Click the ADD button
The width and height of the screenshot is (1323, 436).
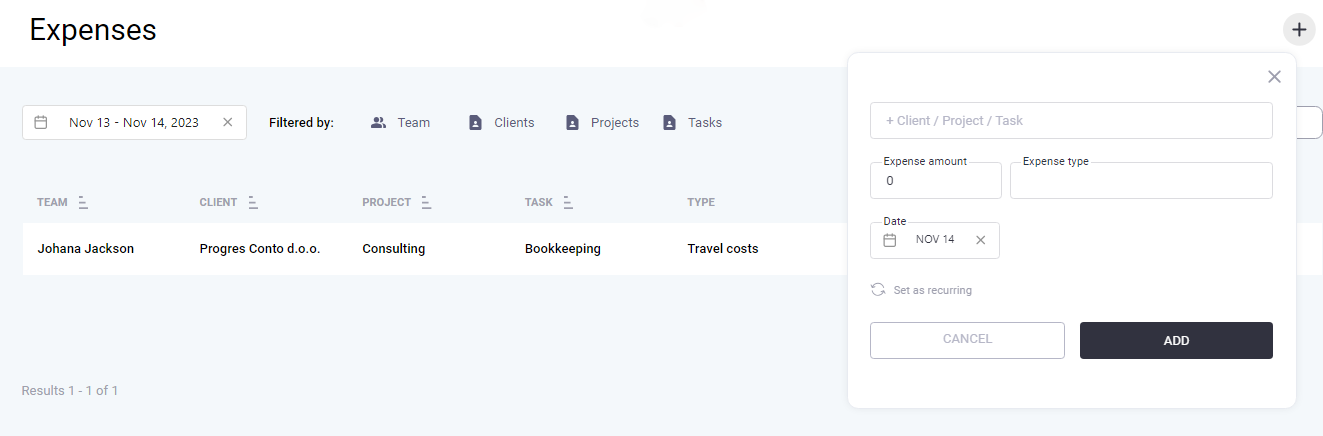1176,340
